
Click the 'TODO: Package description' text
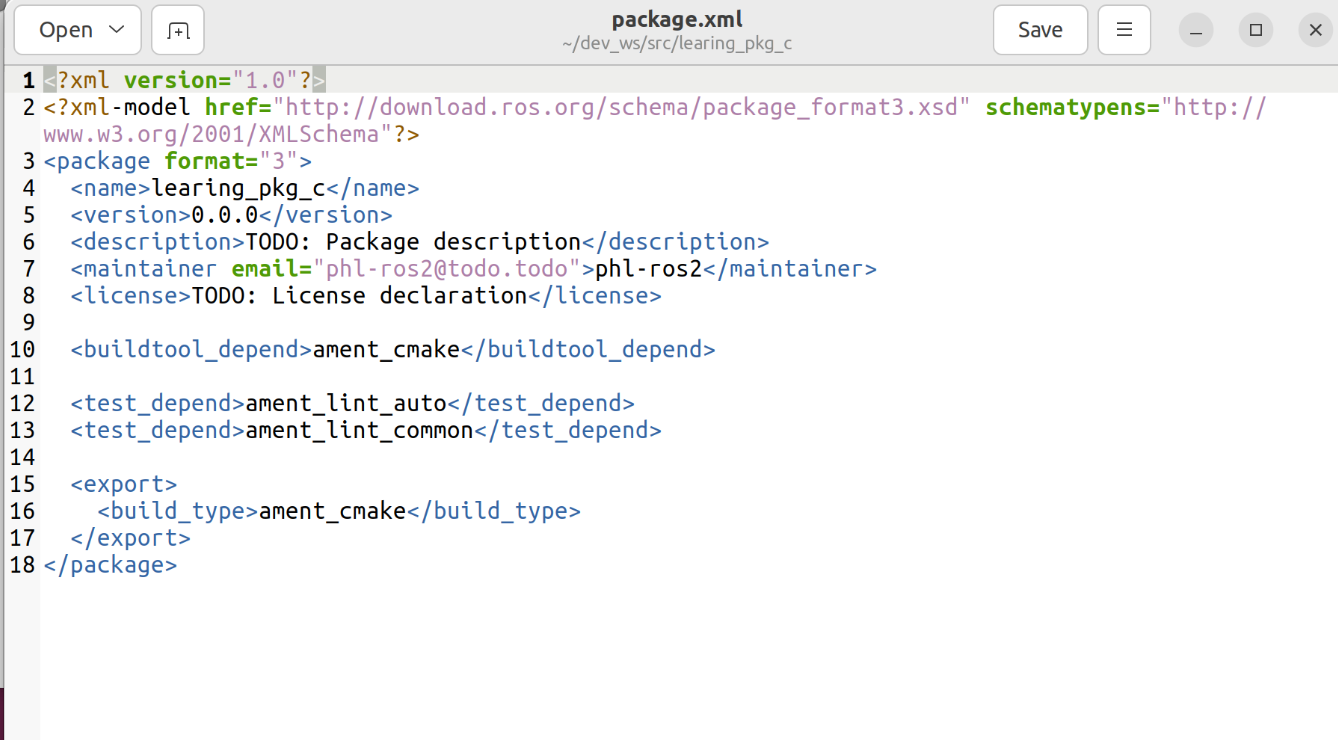coord(413,242)
